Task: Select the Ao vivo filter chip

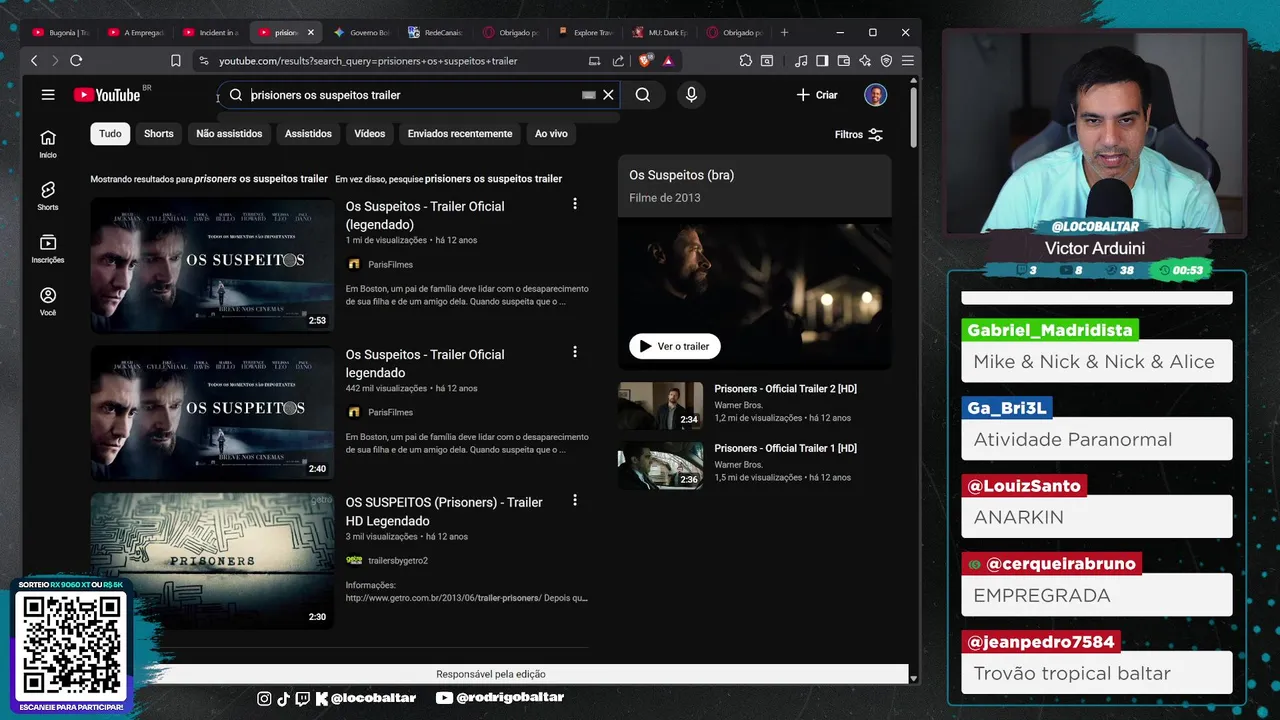Action: pyautogui.click(x=551, y=134)
